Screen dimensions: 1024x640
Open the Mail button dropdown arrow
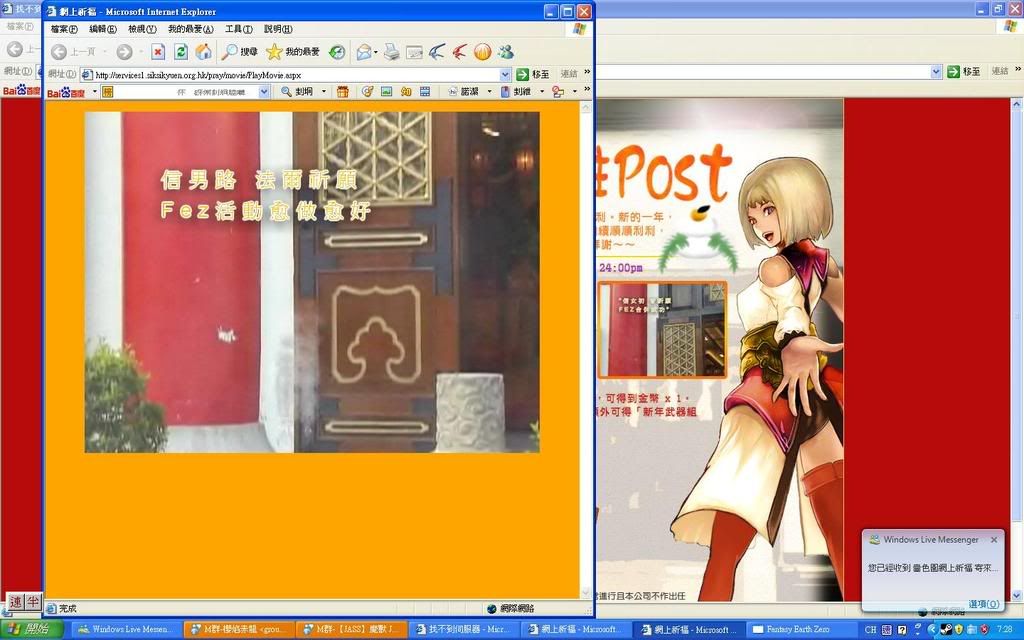[376, 52]
